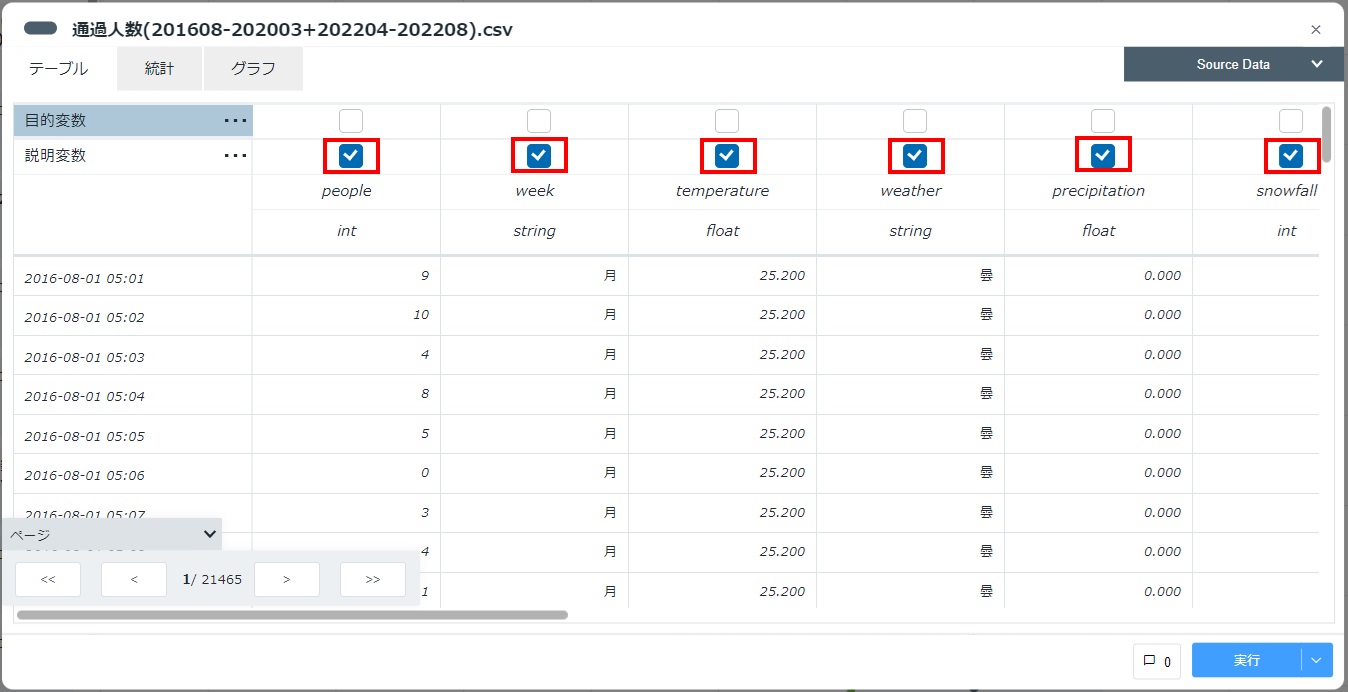This screenshot has height=692, width=1348.
Task: Click temperature 25.200 in 05:01 row
Action: tap(782, 275)
